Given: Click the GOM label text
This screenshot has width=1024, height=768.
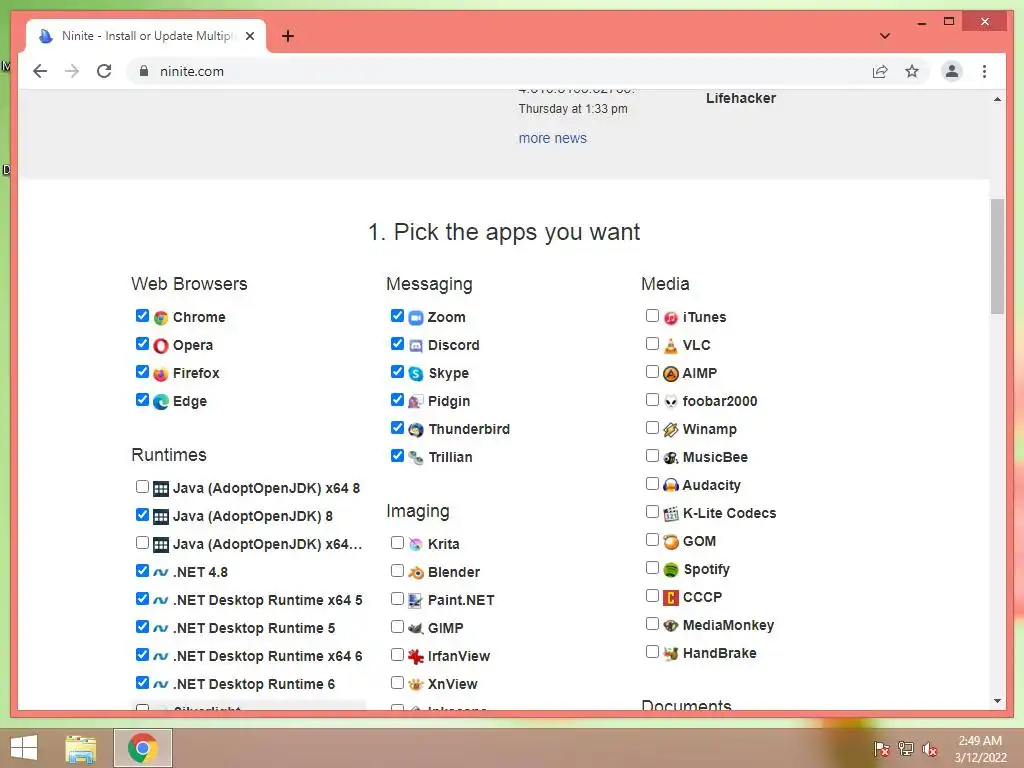Looking at the screenshot, I should (x=699, y=541).
